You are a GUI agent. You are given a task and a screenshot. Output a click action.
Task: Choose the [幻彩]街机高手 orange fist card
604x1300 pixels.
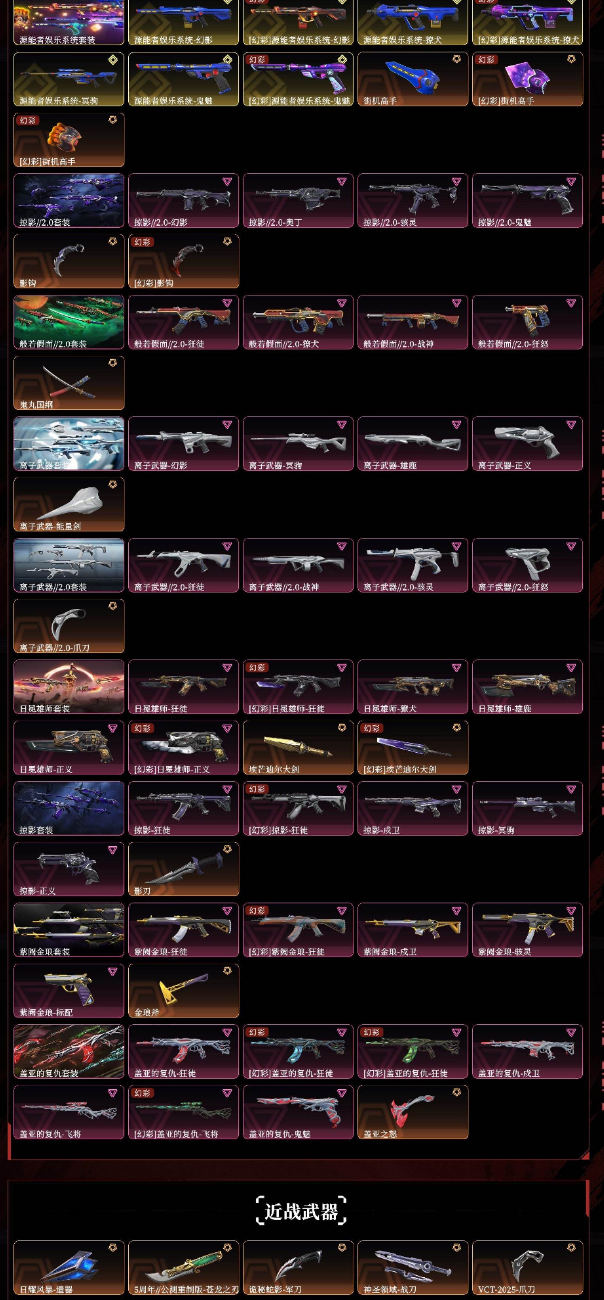69,139
